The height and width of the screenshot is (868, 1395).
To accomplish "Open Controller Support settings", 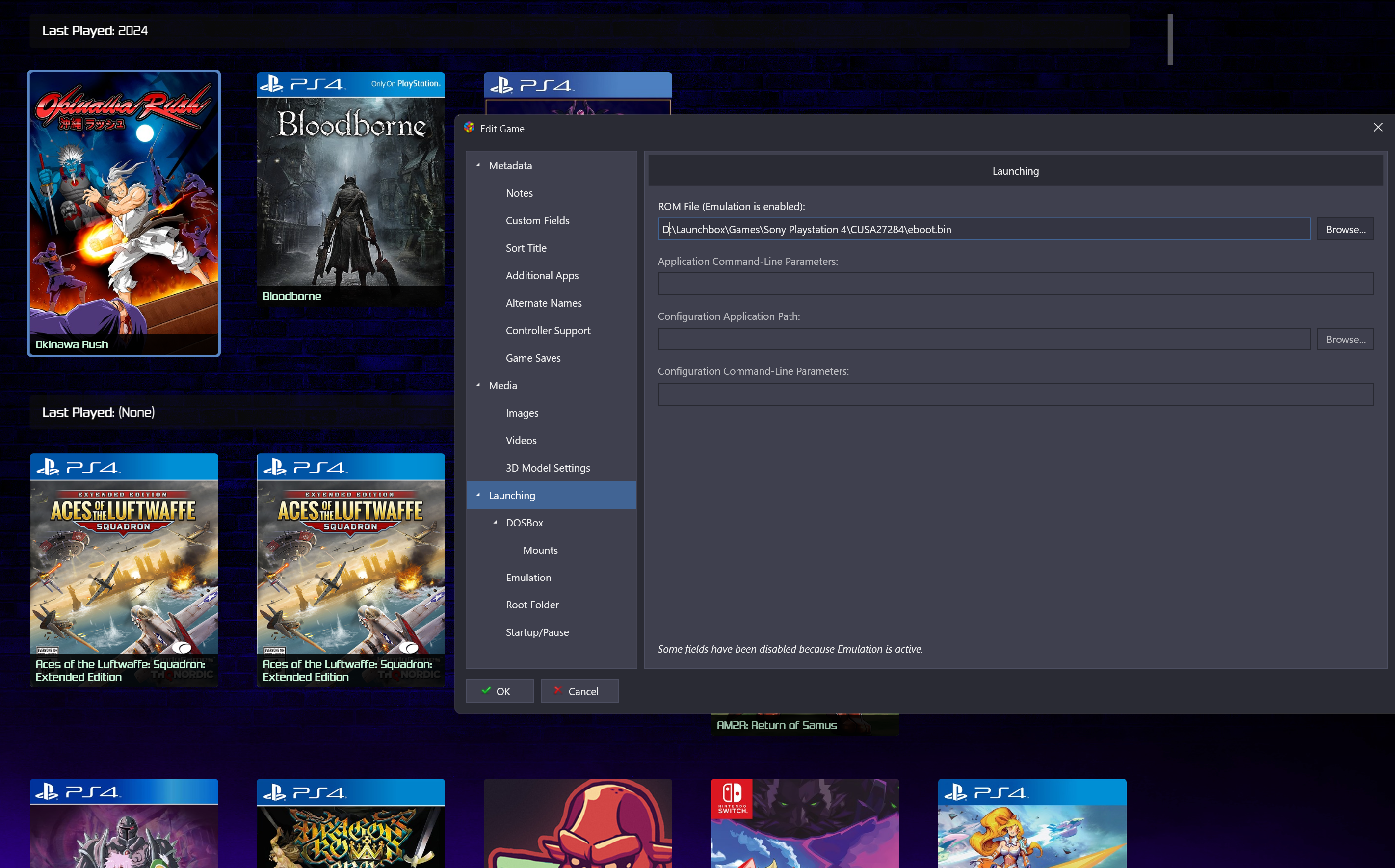I will tap(548, 331).
